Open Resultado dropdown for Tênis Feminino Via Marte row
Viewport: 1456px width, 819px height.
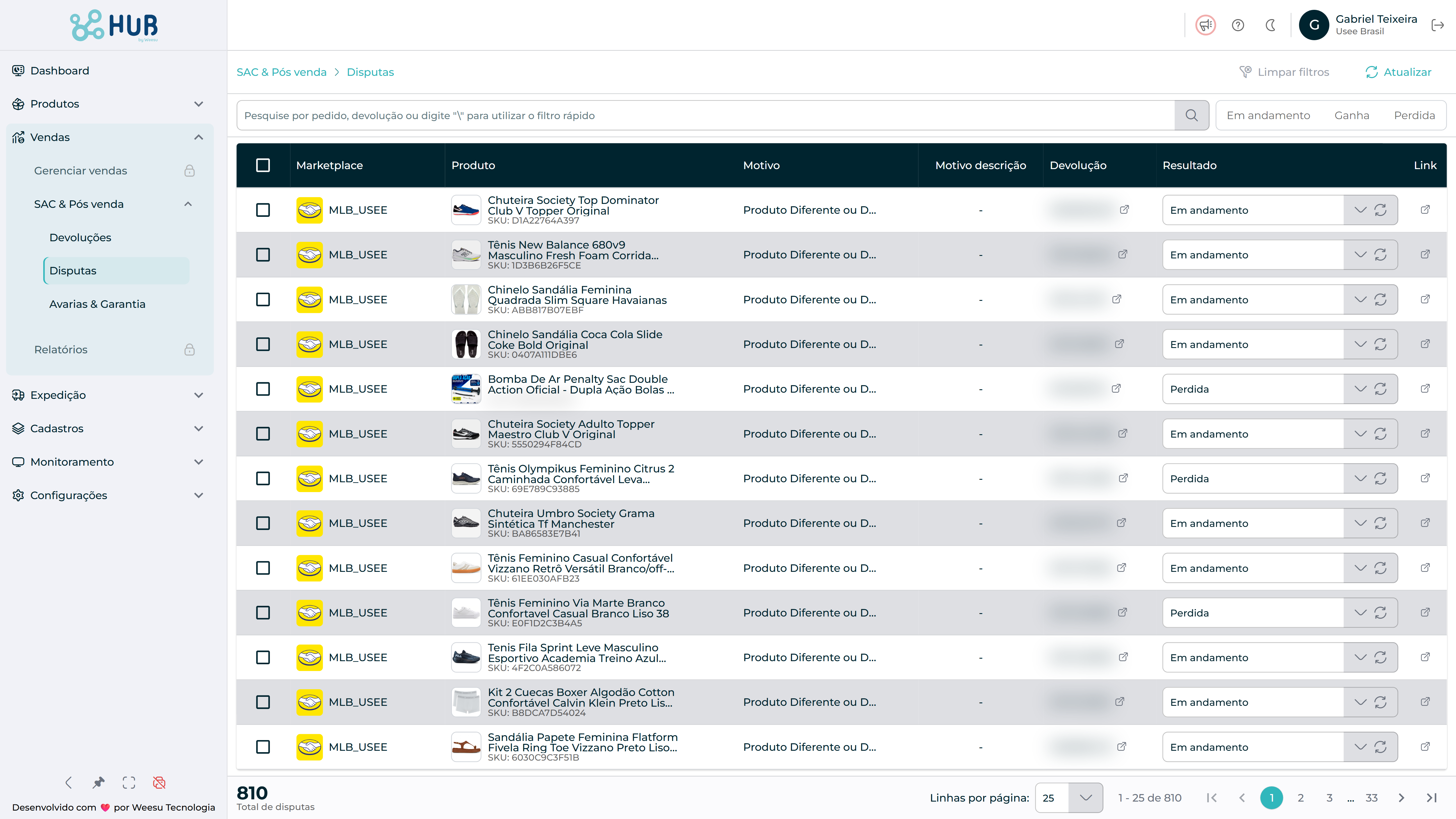tap(1360, 613)
